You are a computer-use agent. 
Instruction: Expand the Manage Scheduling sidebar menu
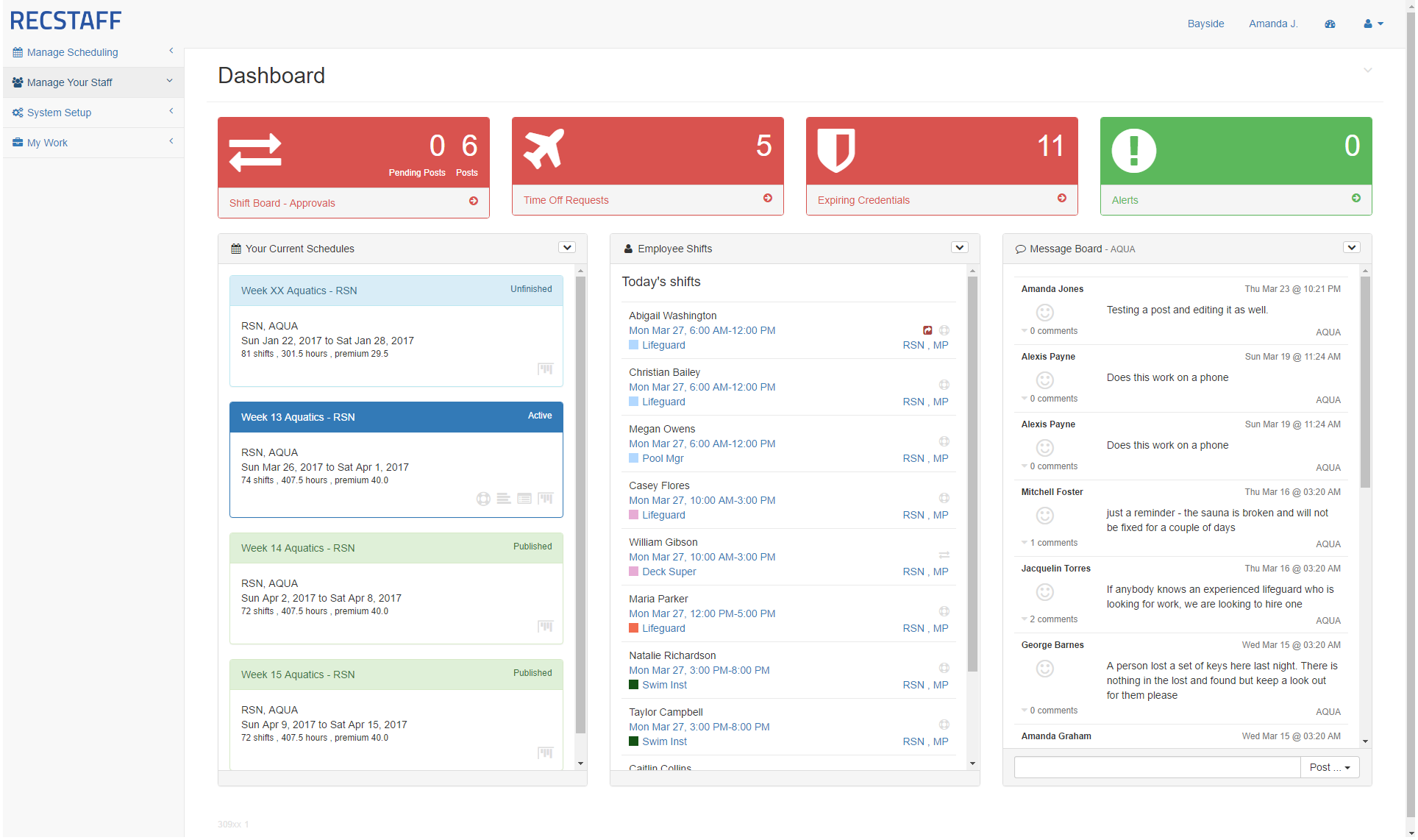(x=72, y=52)
